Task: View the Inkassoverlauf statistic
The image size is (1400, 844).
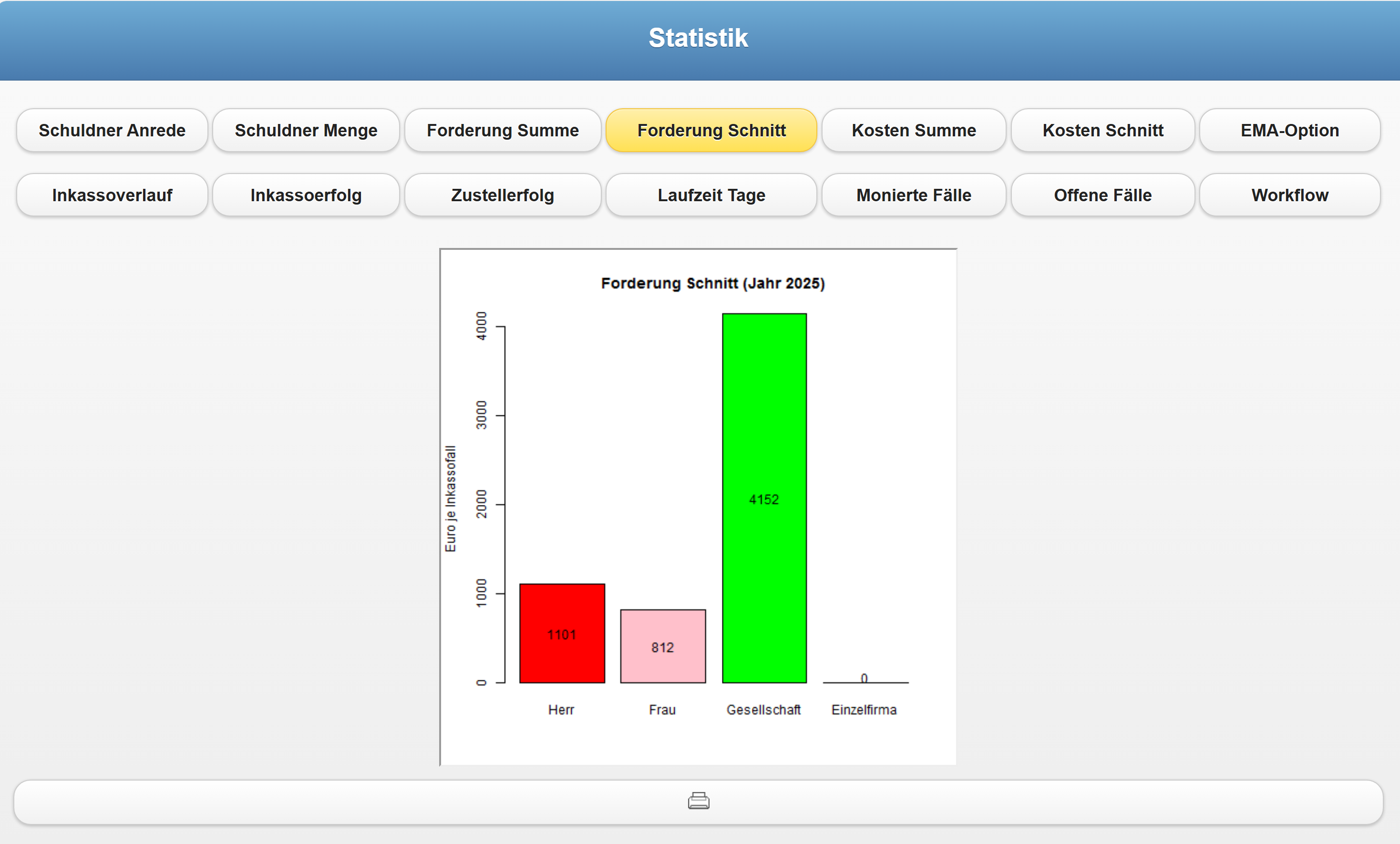Action: click(112, 195)
